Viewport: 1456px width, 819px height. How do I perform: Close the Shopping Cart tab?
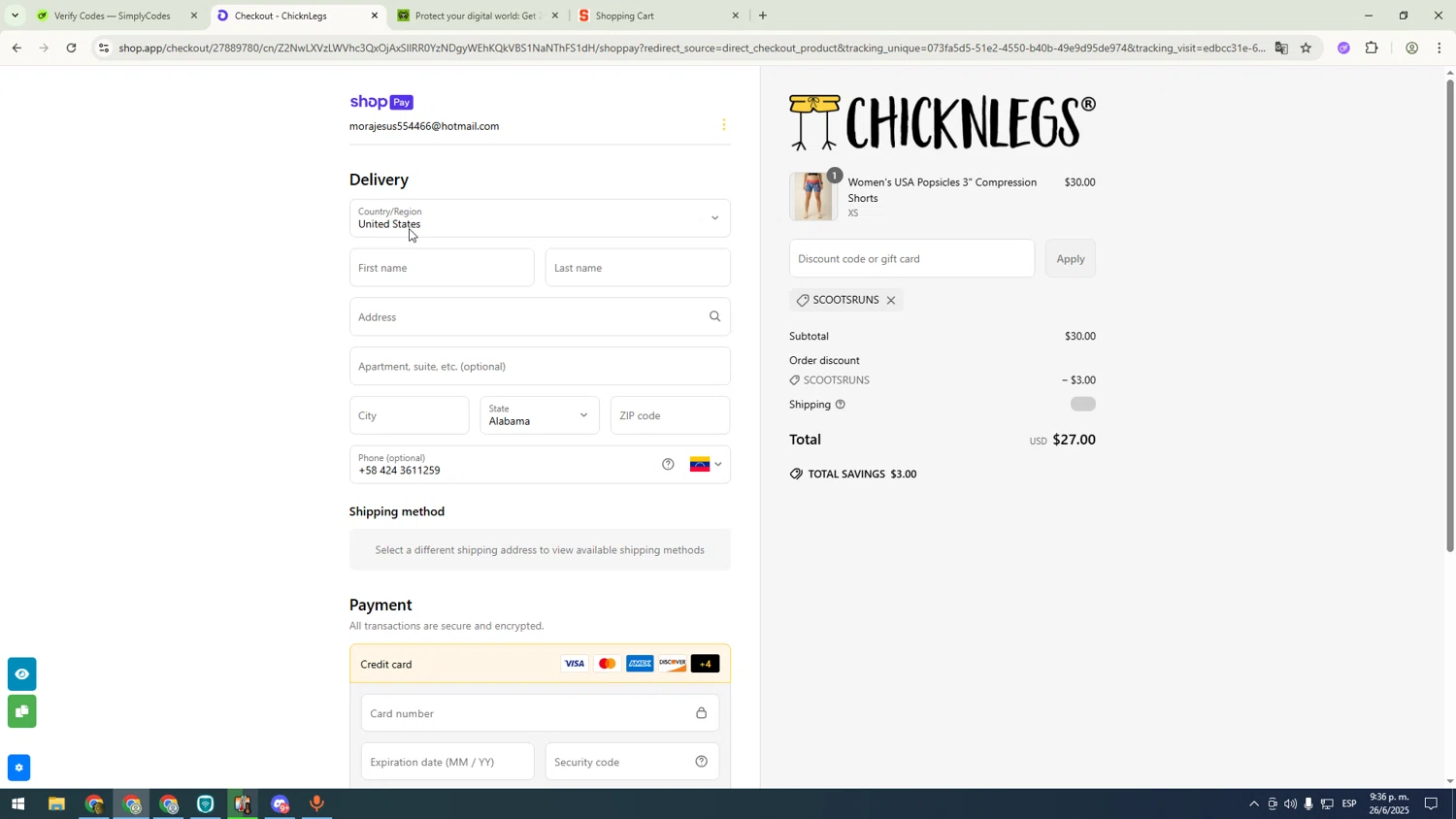[x=735, y=16]
